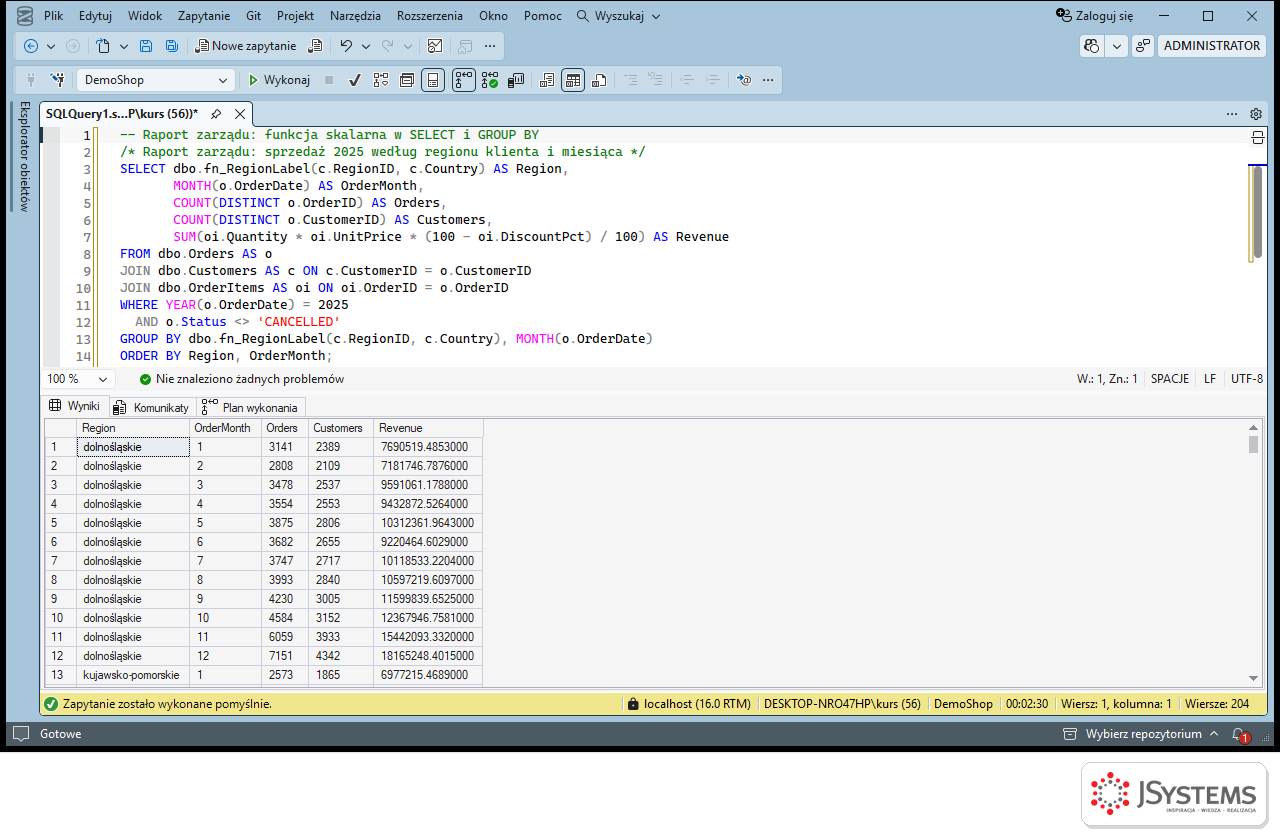Click the code editor vertical scrollbar

(x=1257, y=214)
